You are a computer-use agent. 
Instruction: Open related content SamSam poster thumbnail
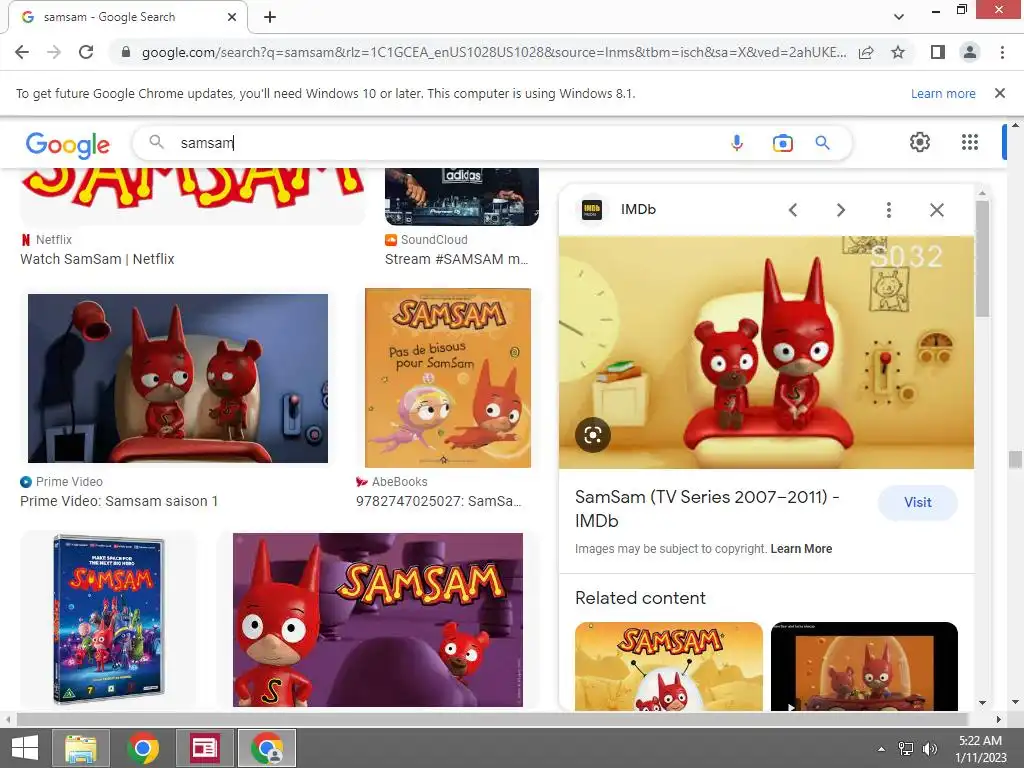[x=669, y=666]
